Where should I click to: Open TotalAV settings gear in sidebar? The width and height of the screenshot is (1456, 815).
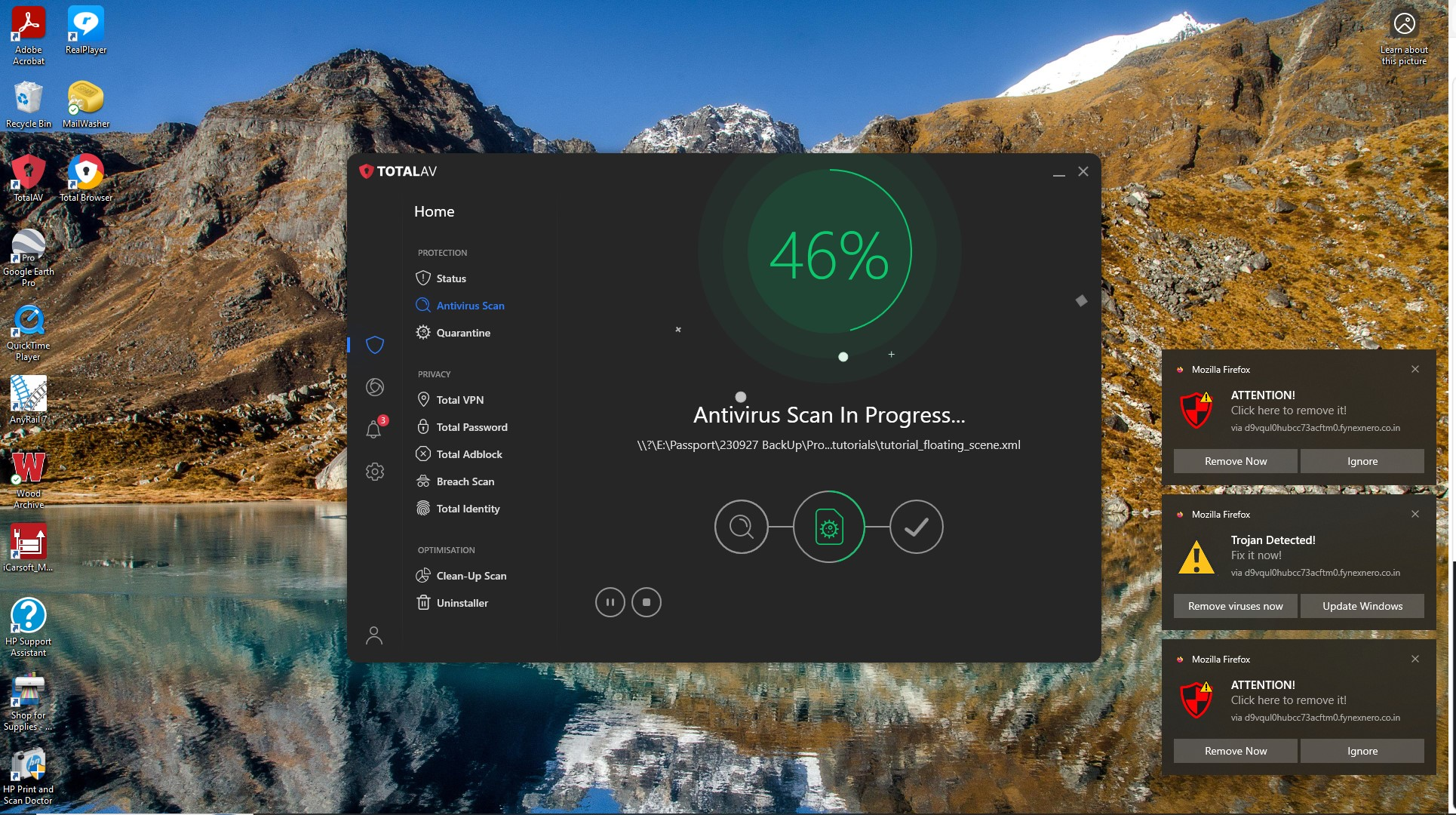click(x=375, y=472)
